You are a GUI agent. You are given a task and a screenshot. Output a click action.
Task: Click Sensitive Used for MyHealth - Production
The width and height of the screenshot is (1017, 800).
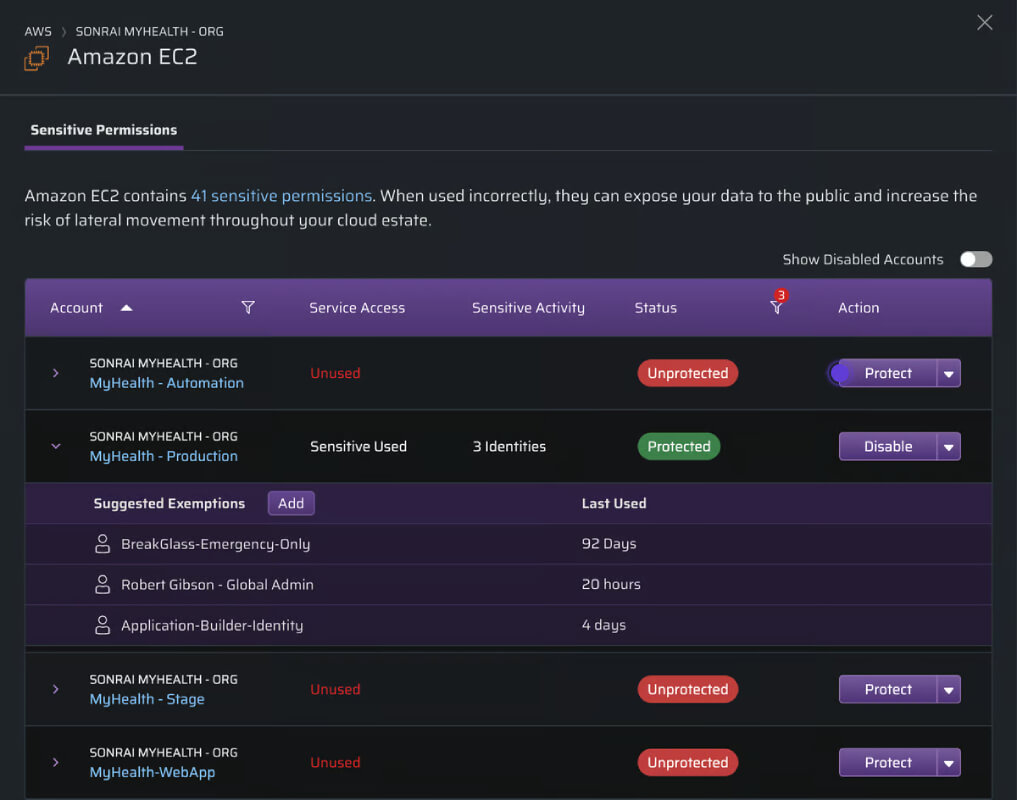click(x=359, y=446)
